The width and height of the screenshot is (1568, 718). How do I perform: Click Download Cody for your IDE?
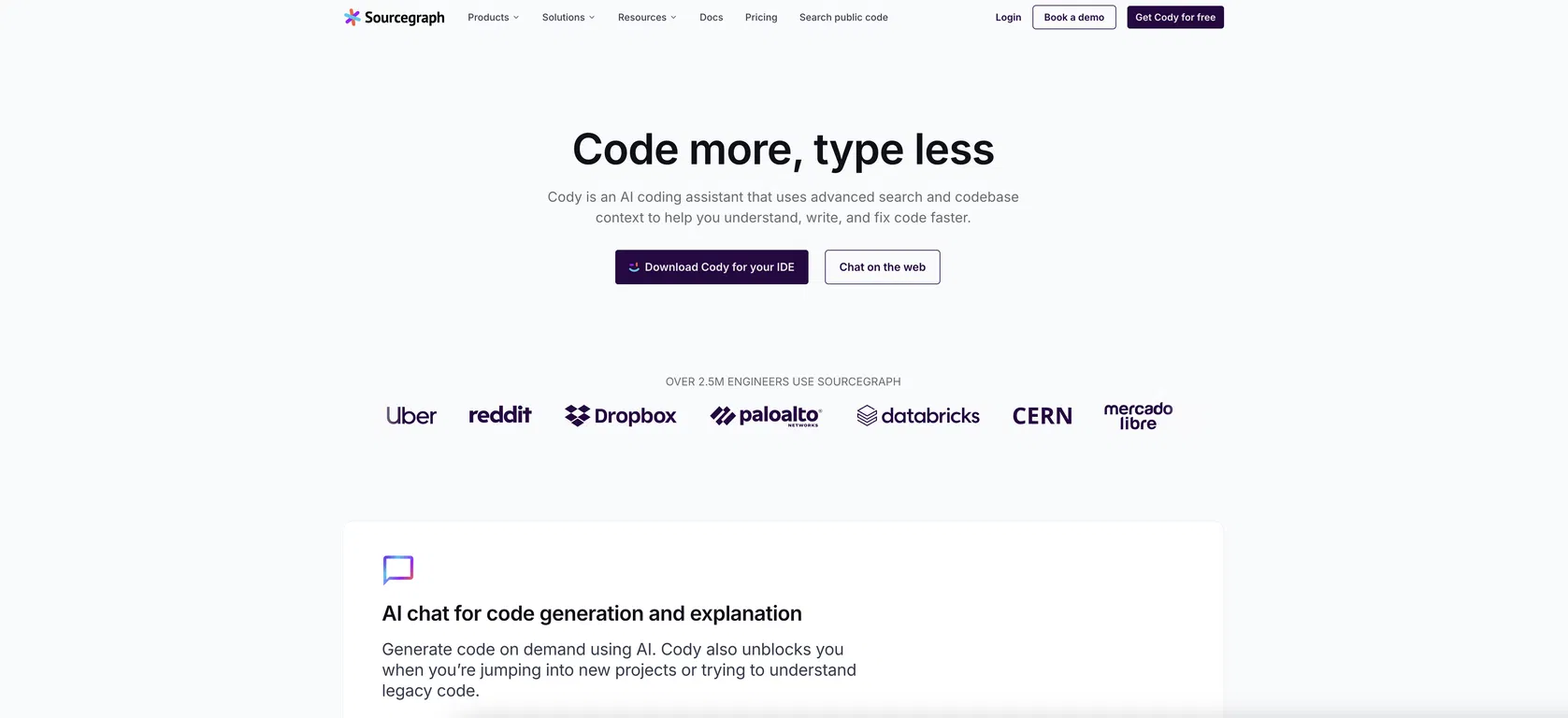[712, 267]
